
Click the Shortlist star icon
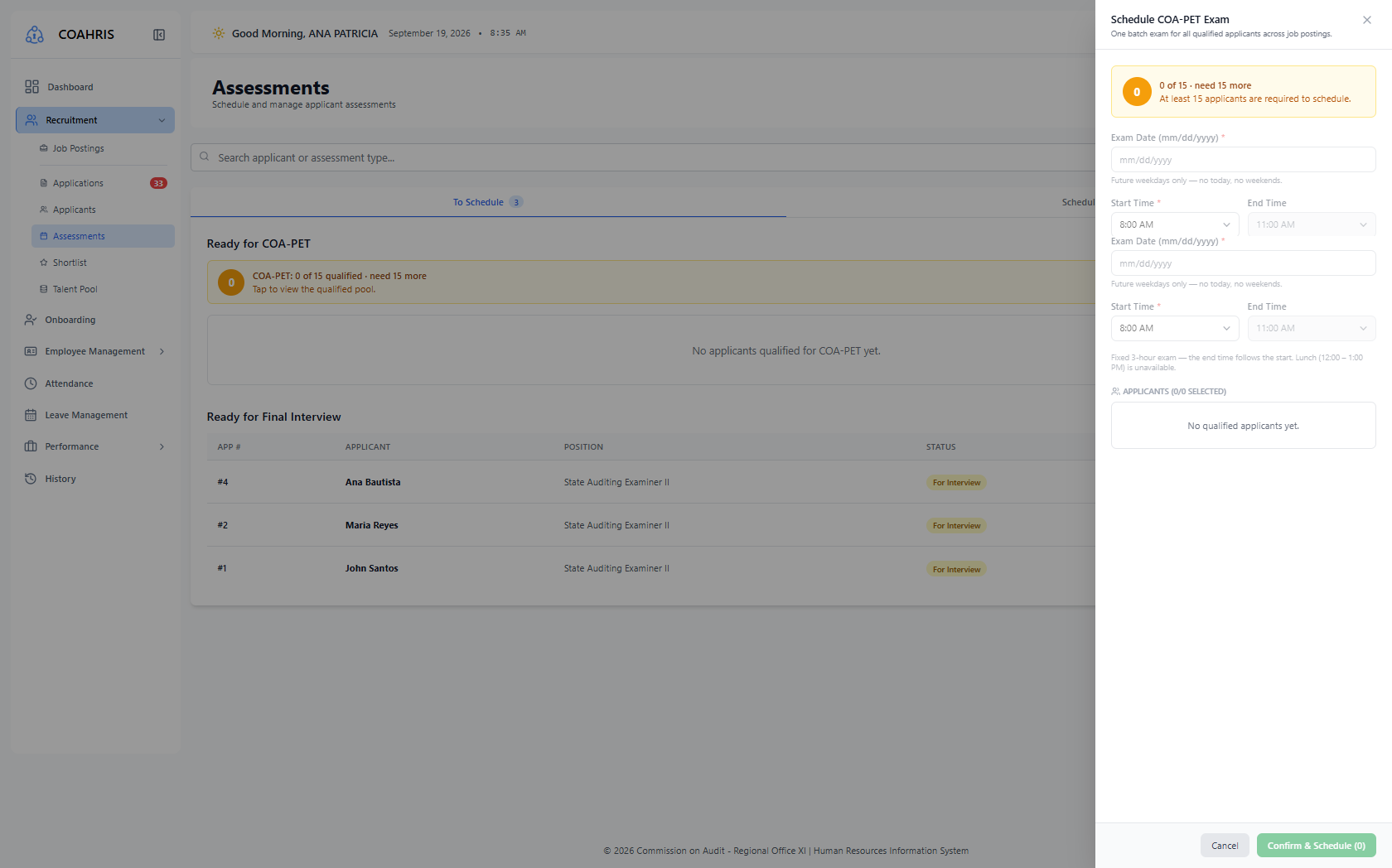pos(44,263)
